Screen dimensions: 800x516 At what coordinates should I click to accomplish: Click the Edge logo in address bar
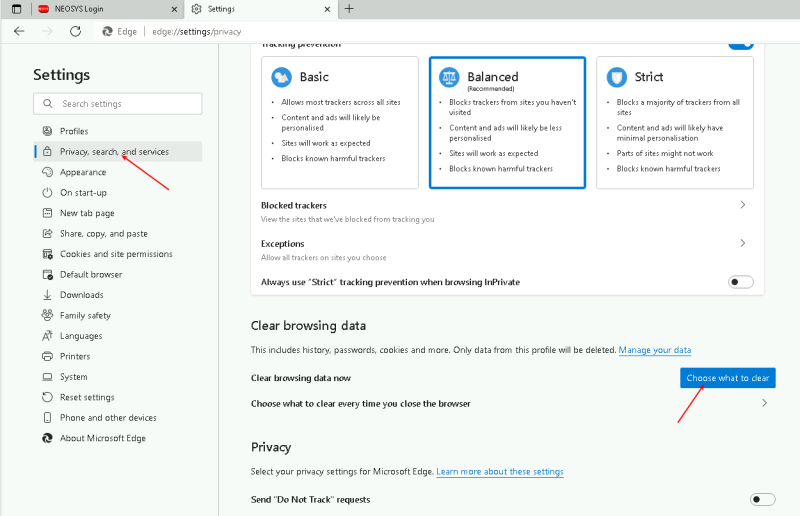[x=107, y=32]
